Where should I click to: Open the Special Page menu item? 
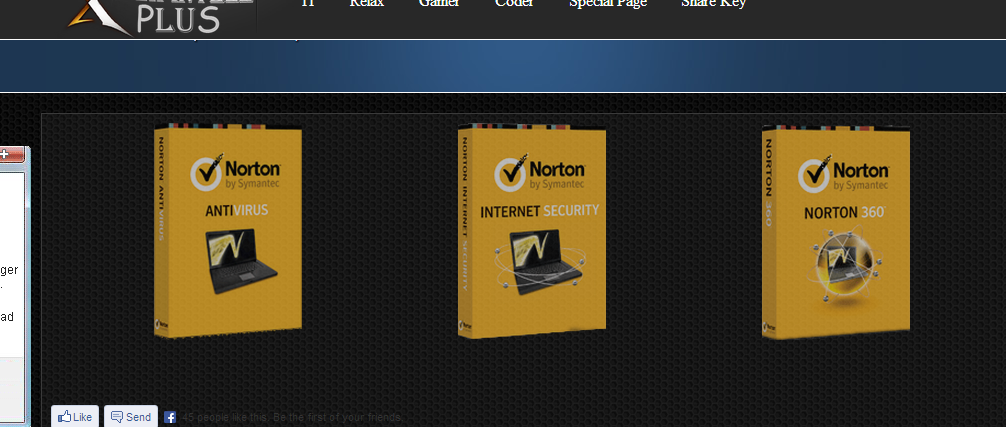click(x=608, y=4)
